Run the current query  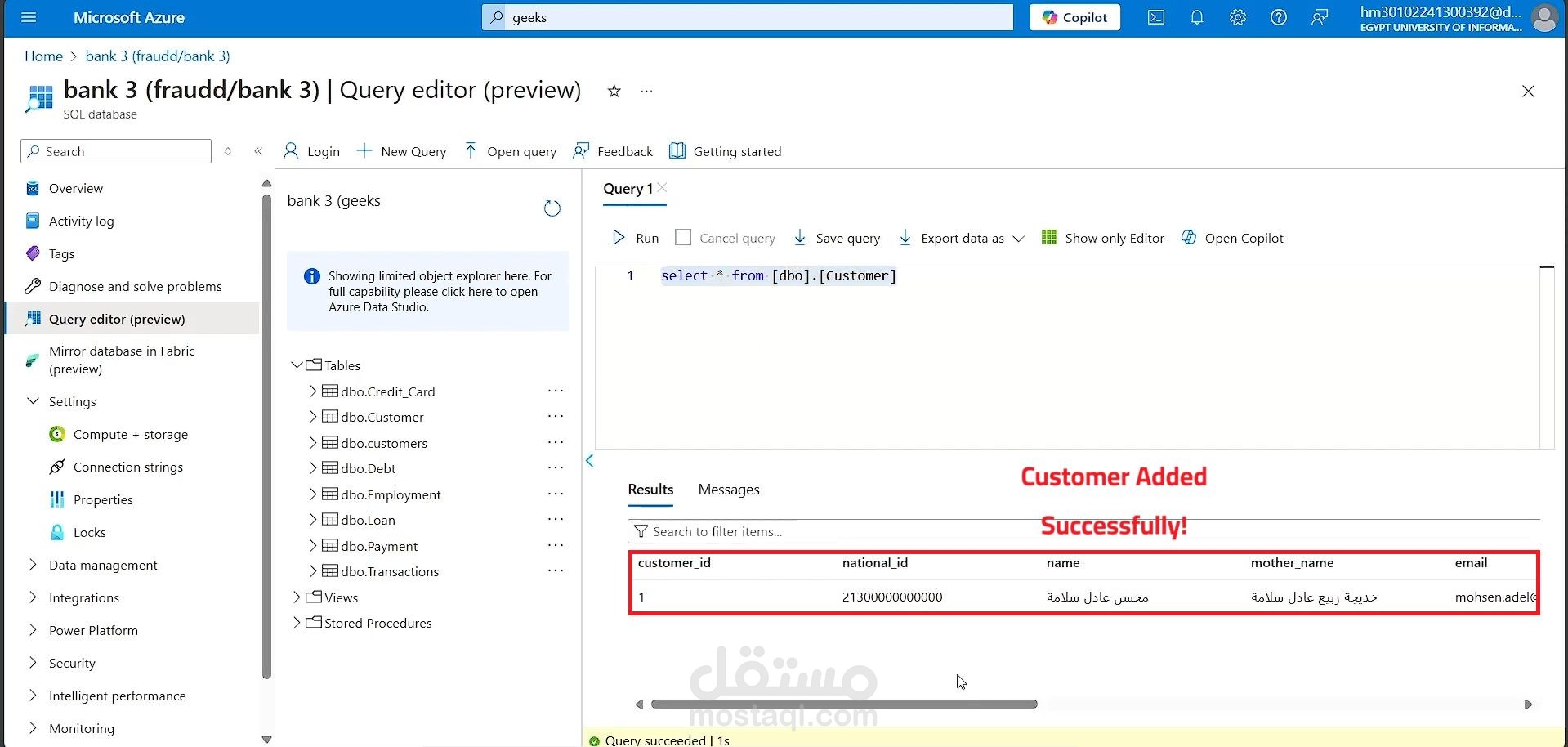click(636, 238)
